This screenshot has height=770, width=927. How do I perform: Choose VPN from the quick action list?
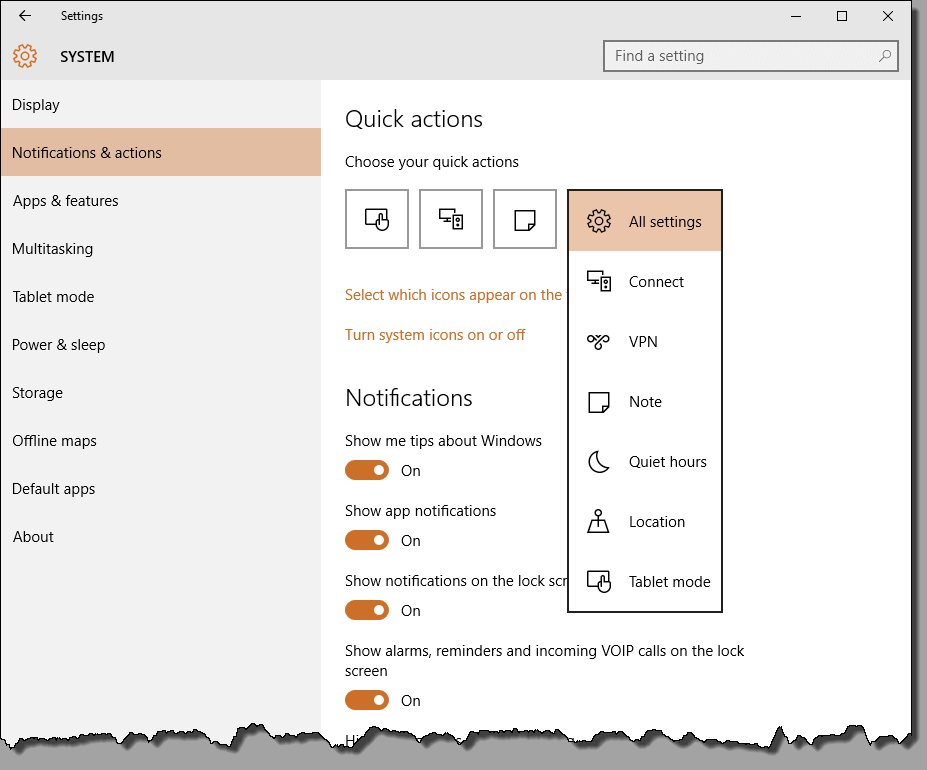click(x=645, y=342)
